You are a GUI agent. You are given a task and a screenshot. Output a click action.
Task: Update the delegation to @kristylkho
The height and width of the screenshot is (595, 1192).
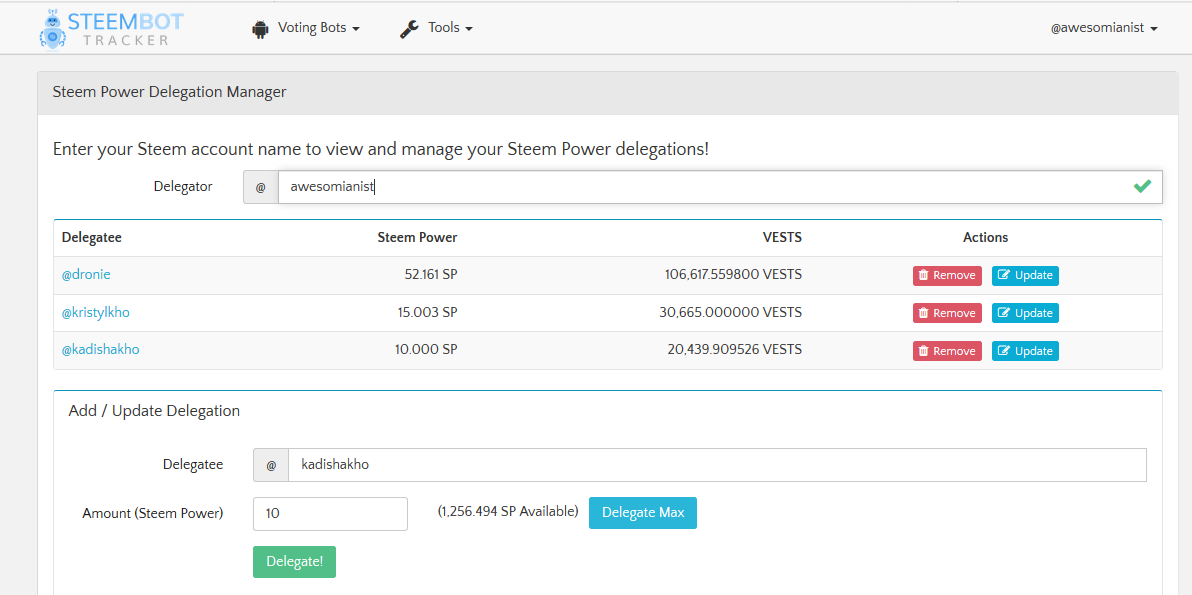click(1025, 313)
